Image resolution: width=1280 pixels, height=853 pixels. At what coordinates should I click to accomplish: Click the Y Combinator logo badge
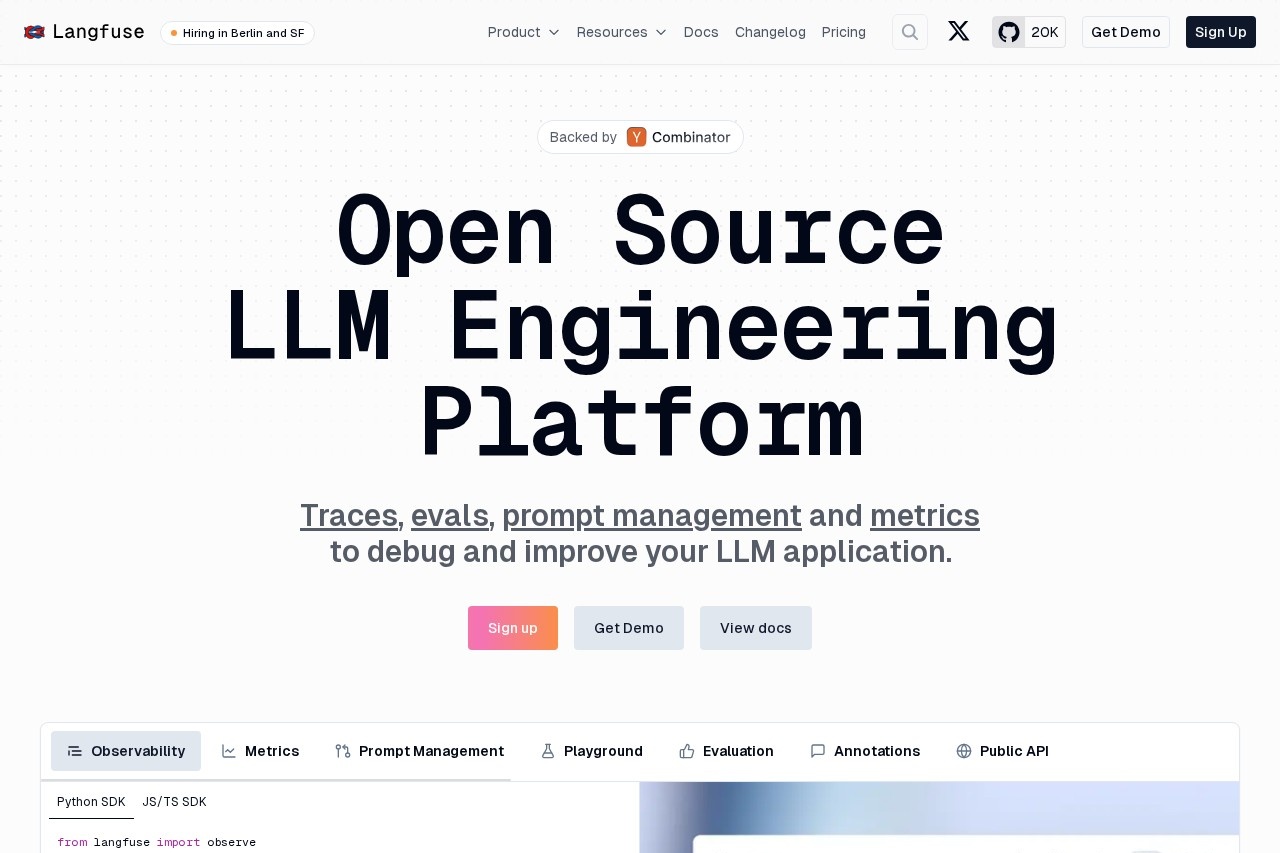[636, 137]
